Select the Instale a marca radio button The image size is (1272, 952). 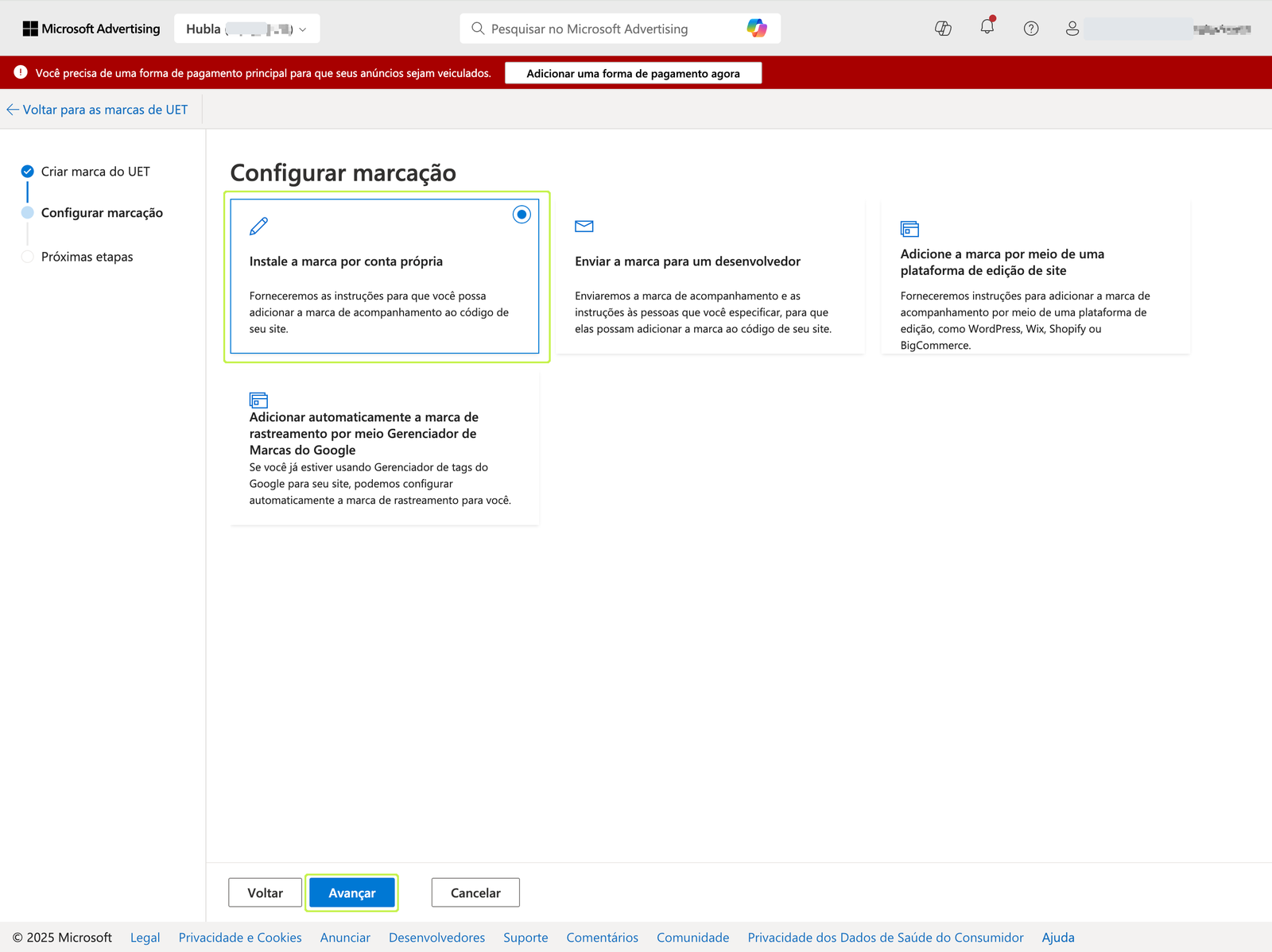(x=522, y=215)
